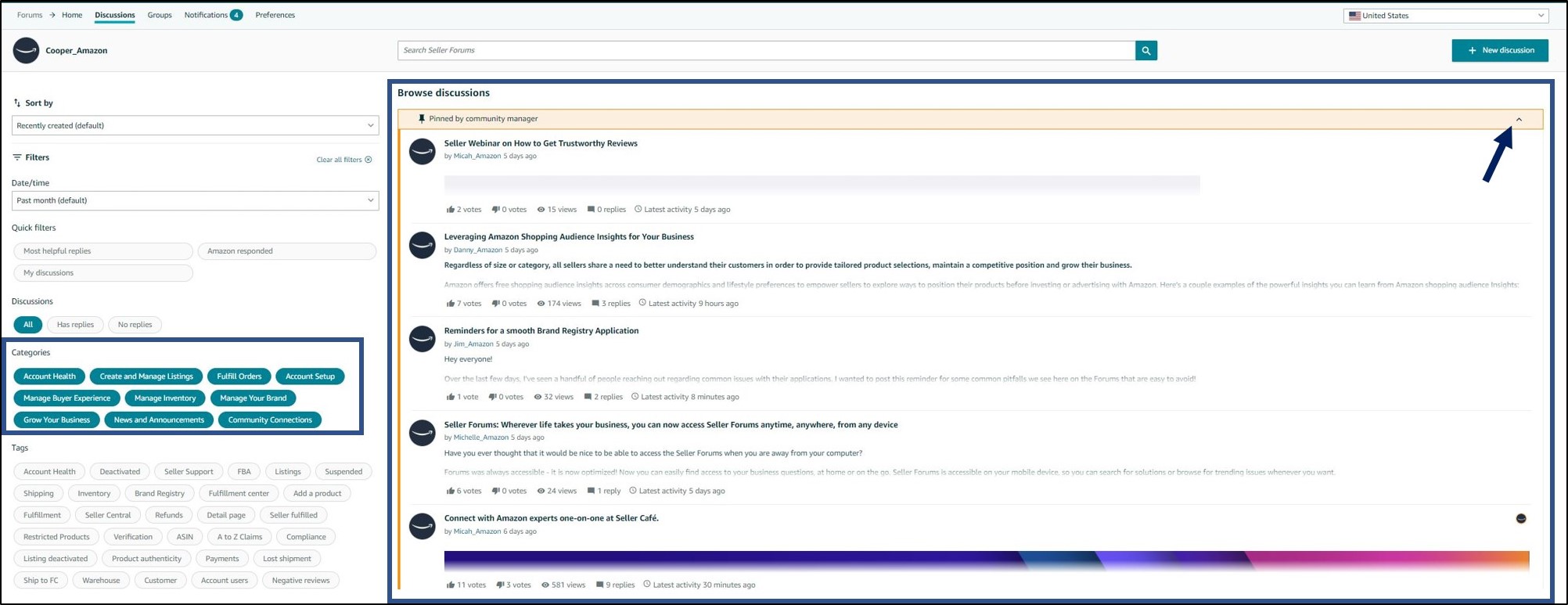1568x605 pixels.
Task: Click Seller Café banner image
Action: (x=987, y=561)
